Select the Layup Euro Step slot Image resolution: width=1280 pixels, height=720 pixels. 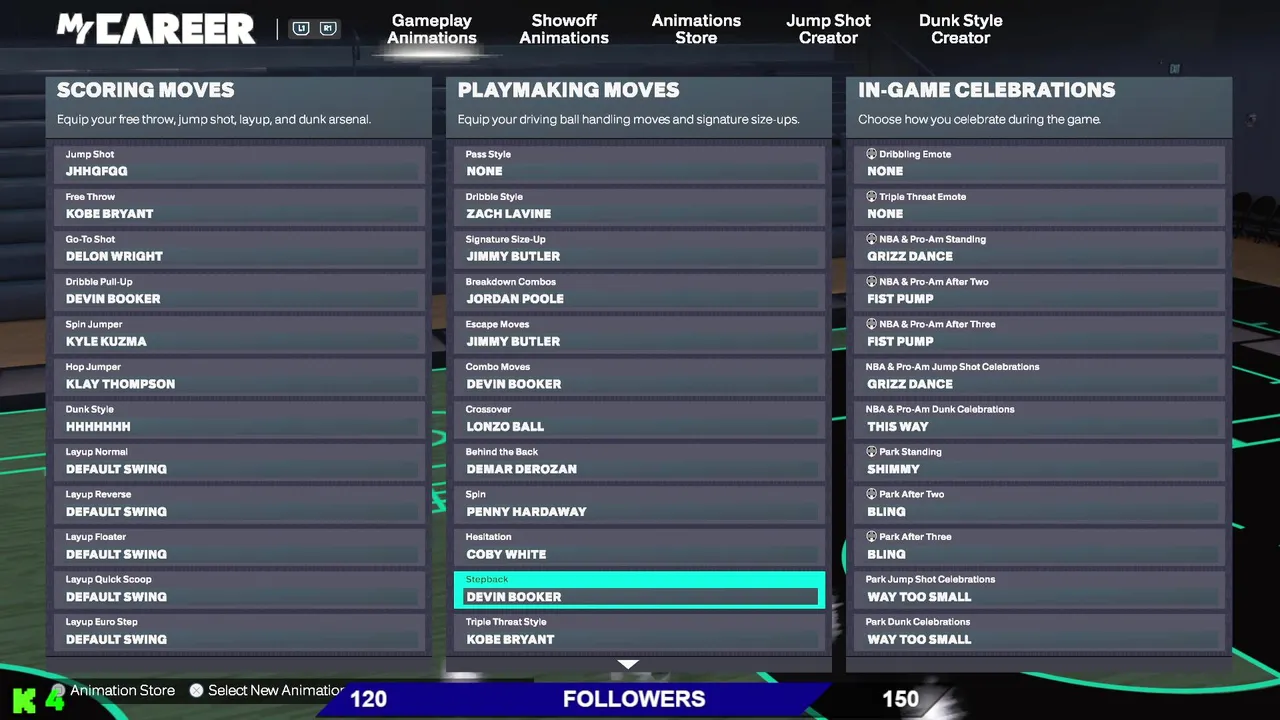click(240, 632)
